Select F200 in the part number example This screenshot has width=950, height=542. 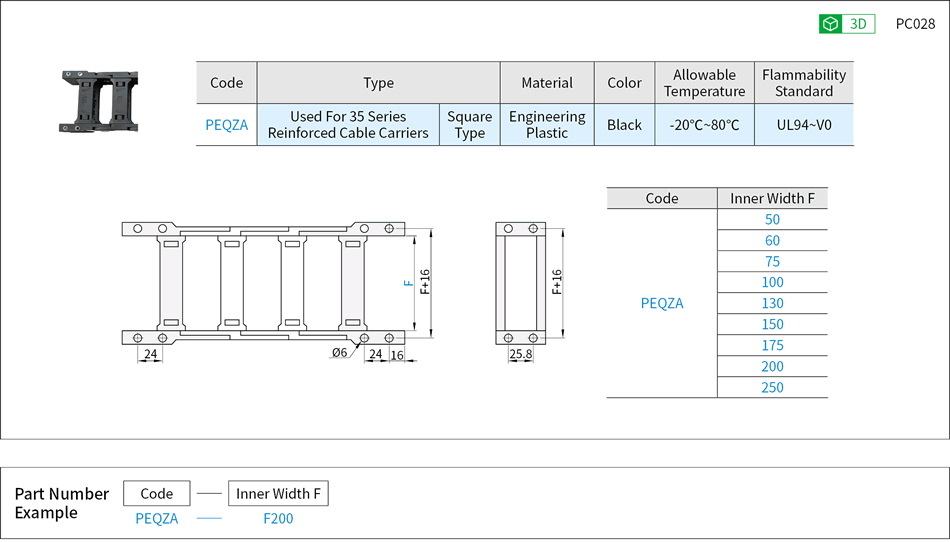(x=278, y=518)
